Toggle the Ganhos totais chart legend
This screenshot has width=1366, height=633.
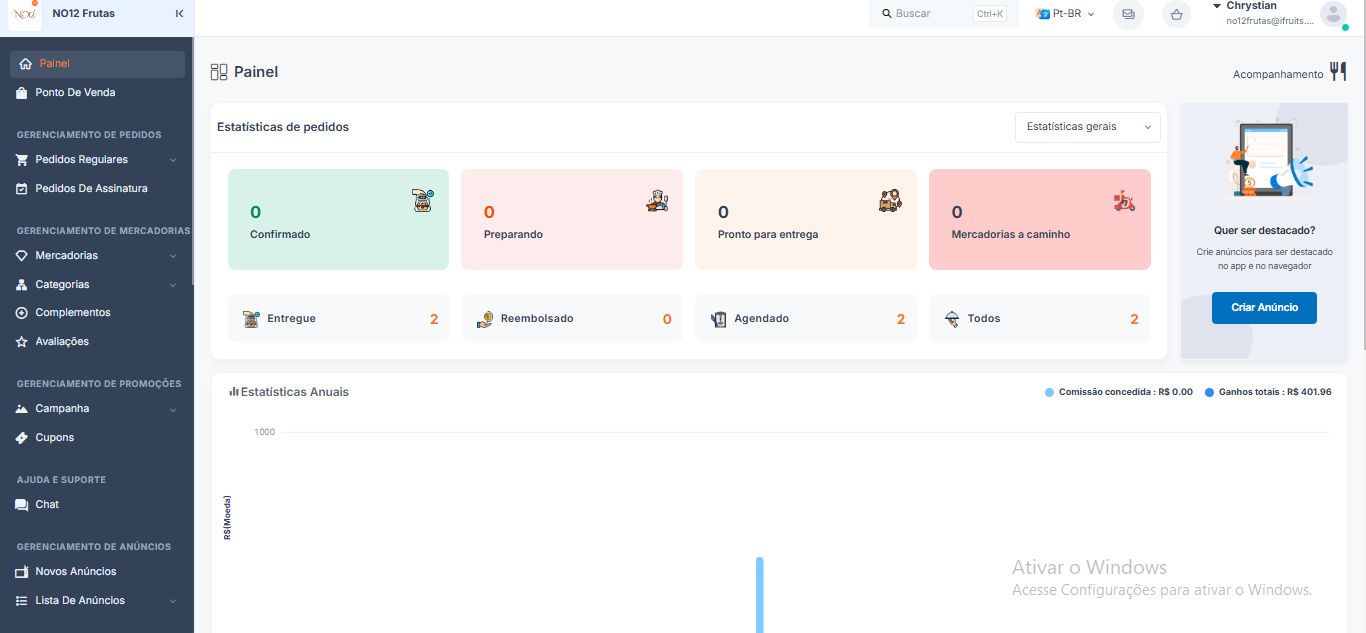1268,392
